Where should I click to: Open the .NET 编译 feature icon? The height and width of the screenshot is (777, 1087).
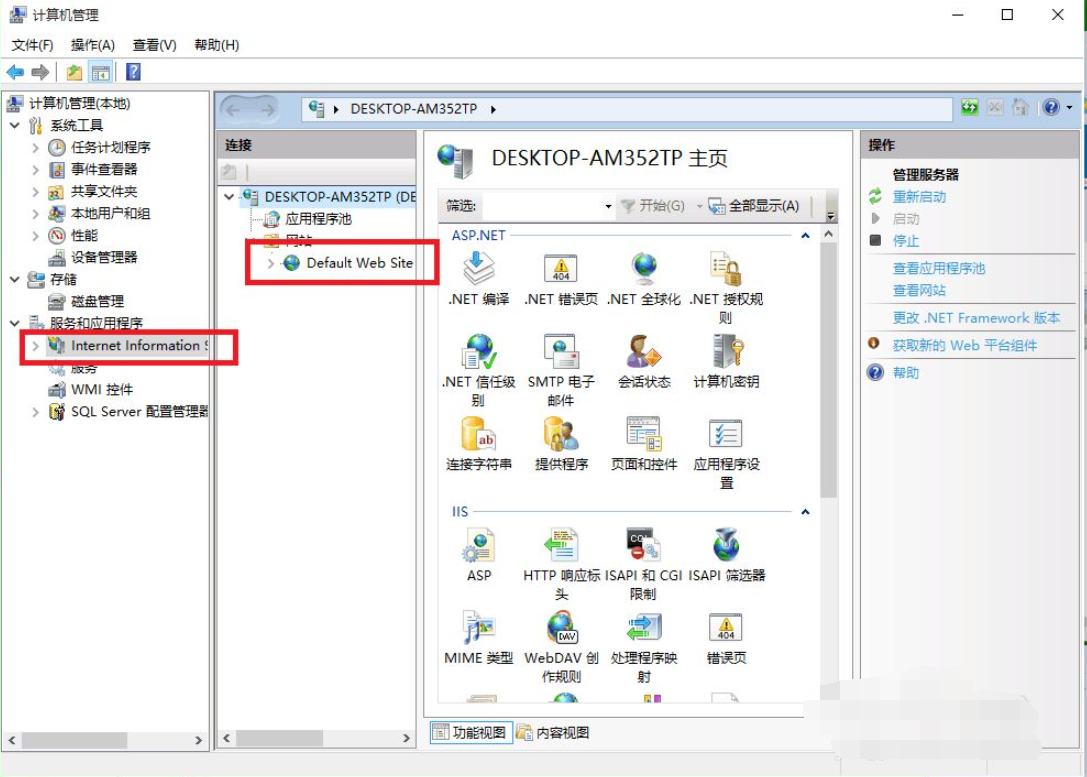(x=478, y=269)
